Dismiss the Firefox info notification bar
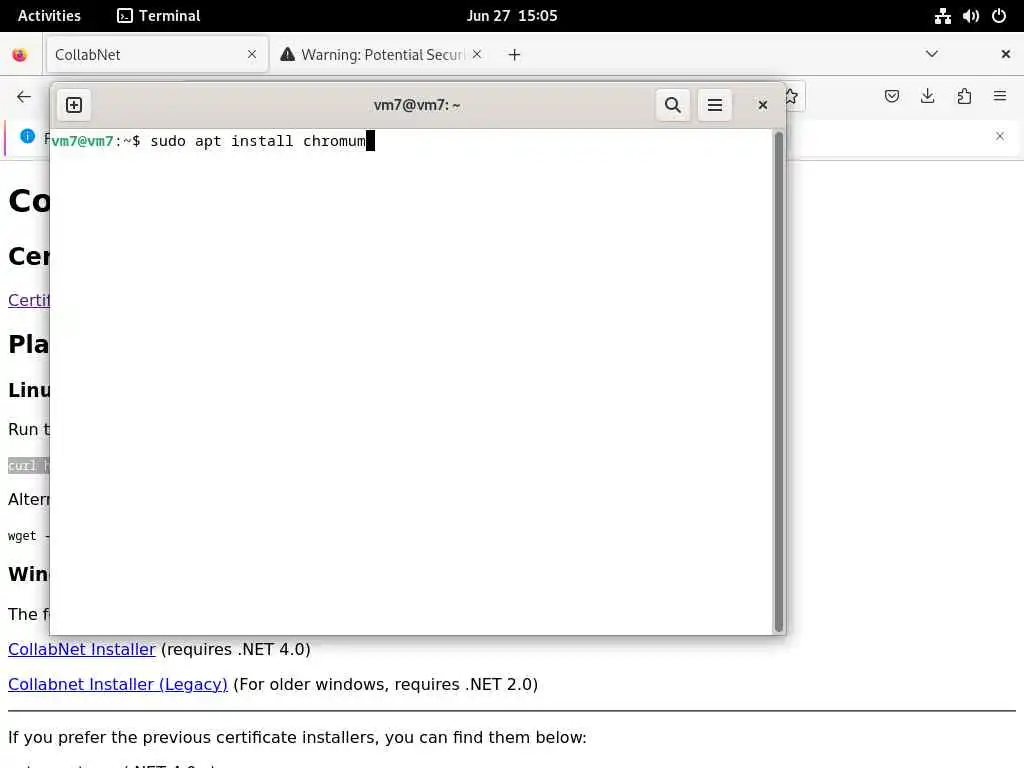Image resolution: width=1024 pixels, height=768 pixels. [1000, 136]
